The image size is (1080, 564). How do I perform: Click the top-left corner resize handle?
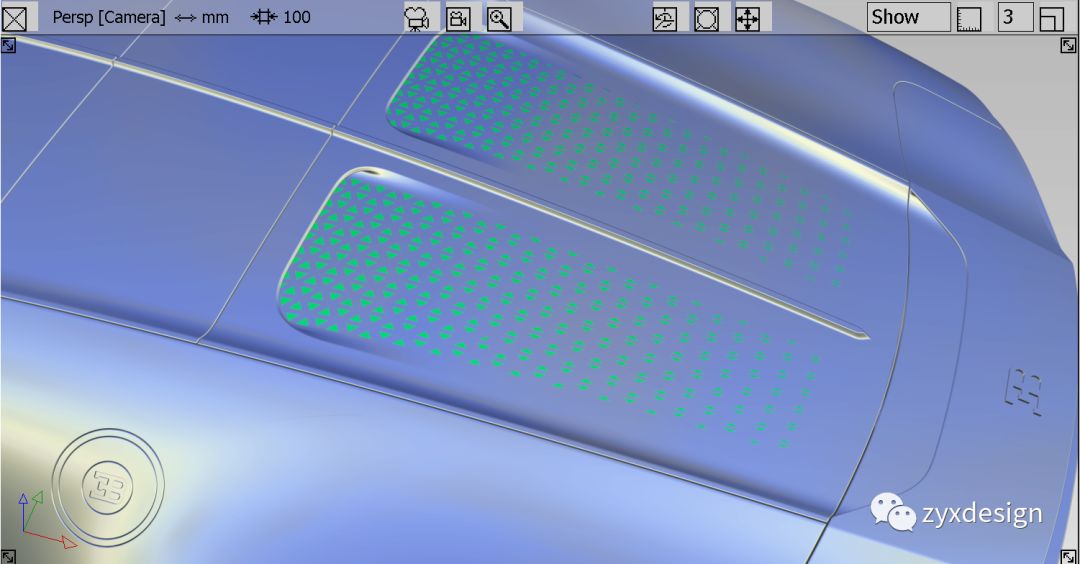coord(8,45)
